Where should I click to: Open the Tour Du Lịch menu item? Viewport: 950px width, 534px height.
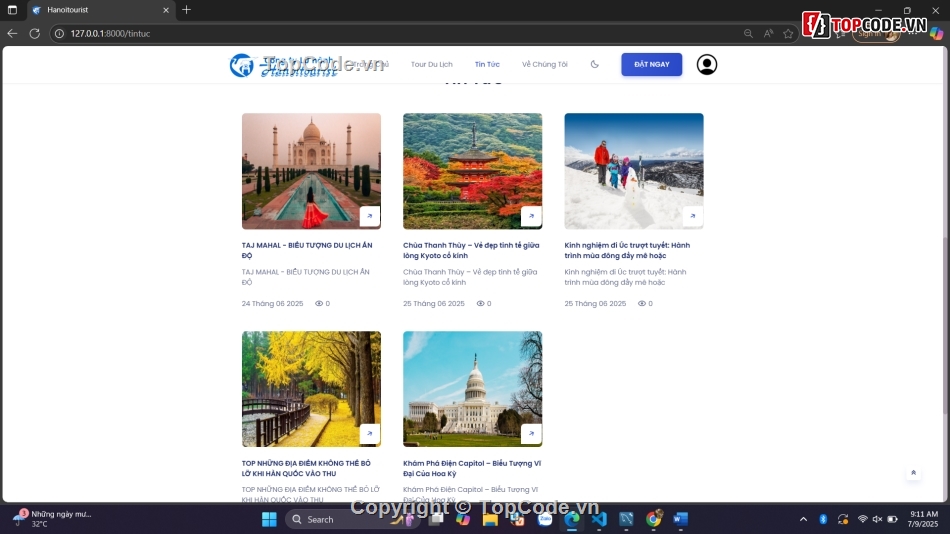pos(431,64)
